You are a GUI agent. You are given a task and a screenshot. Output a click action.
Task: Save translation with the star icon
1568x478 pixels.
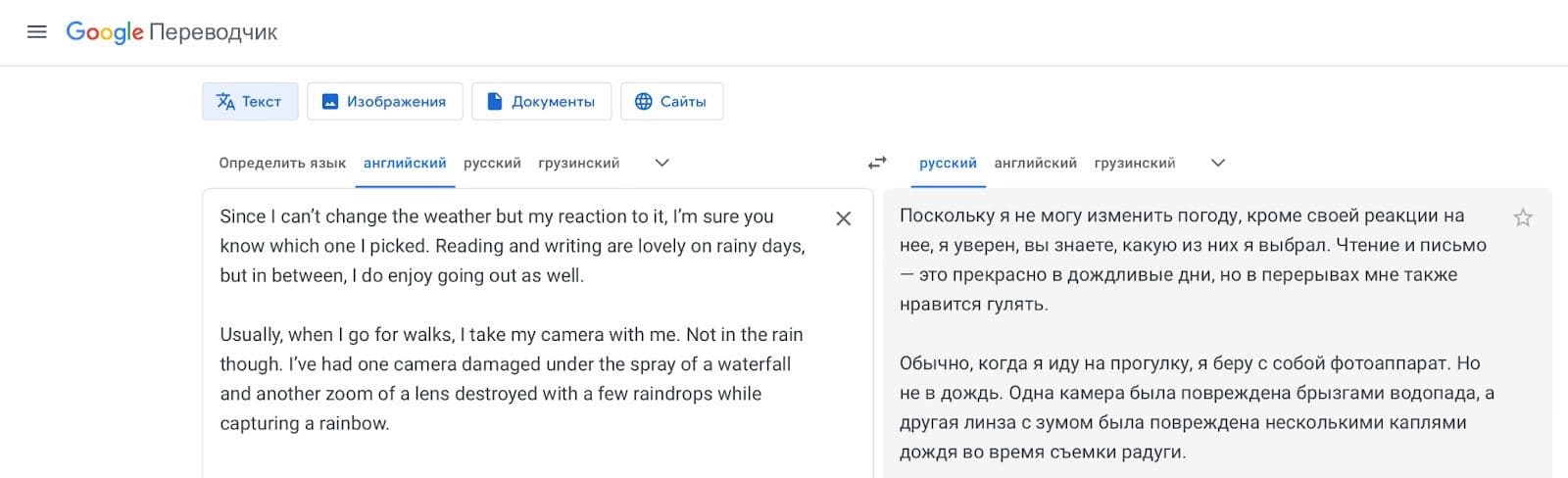[x=1522, y=217]
